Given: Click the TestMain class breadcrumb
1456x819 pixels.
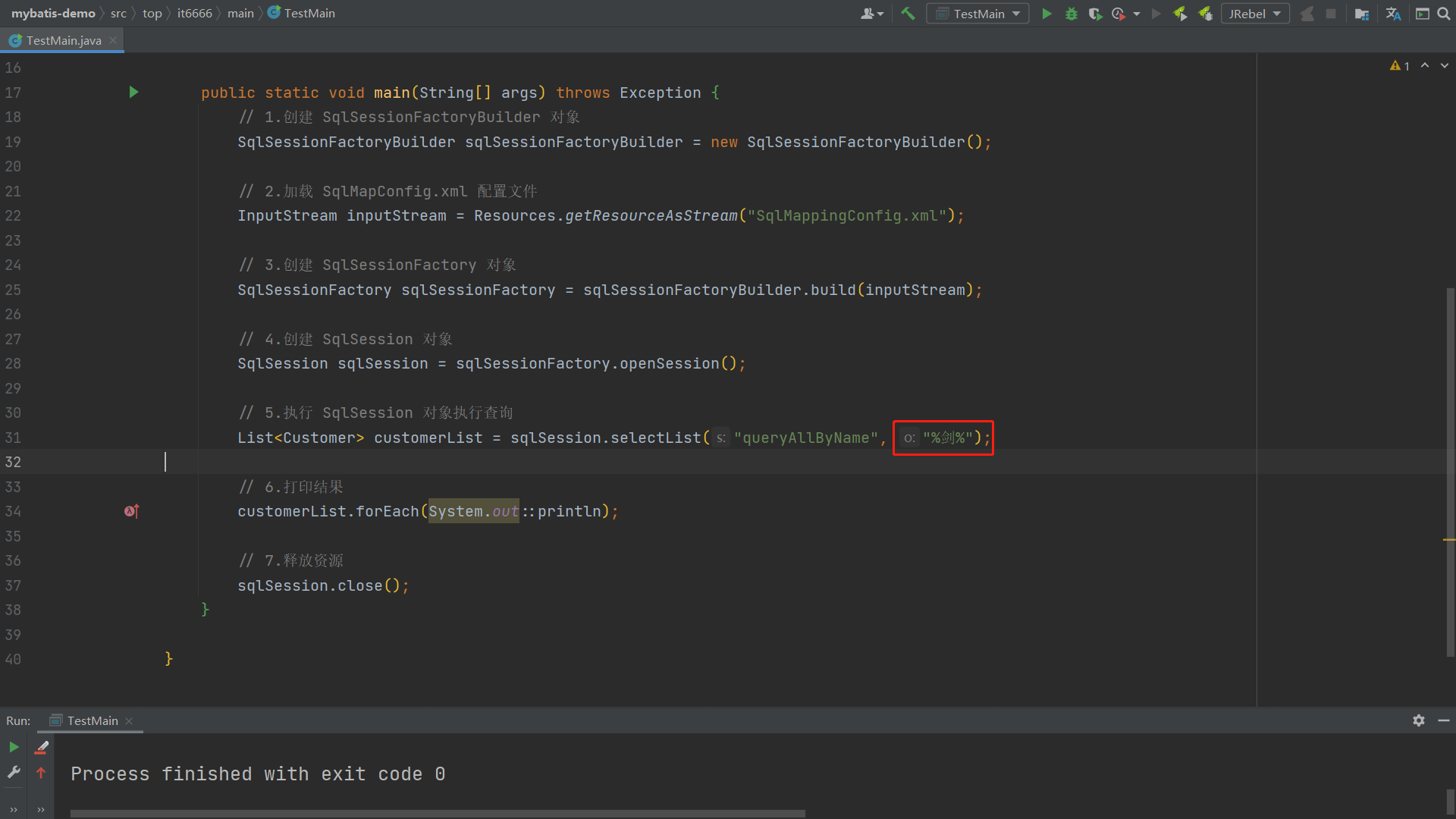Looking at the screenshot, I should 301,13.
